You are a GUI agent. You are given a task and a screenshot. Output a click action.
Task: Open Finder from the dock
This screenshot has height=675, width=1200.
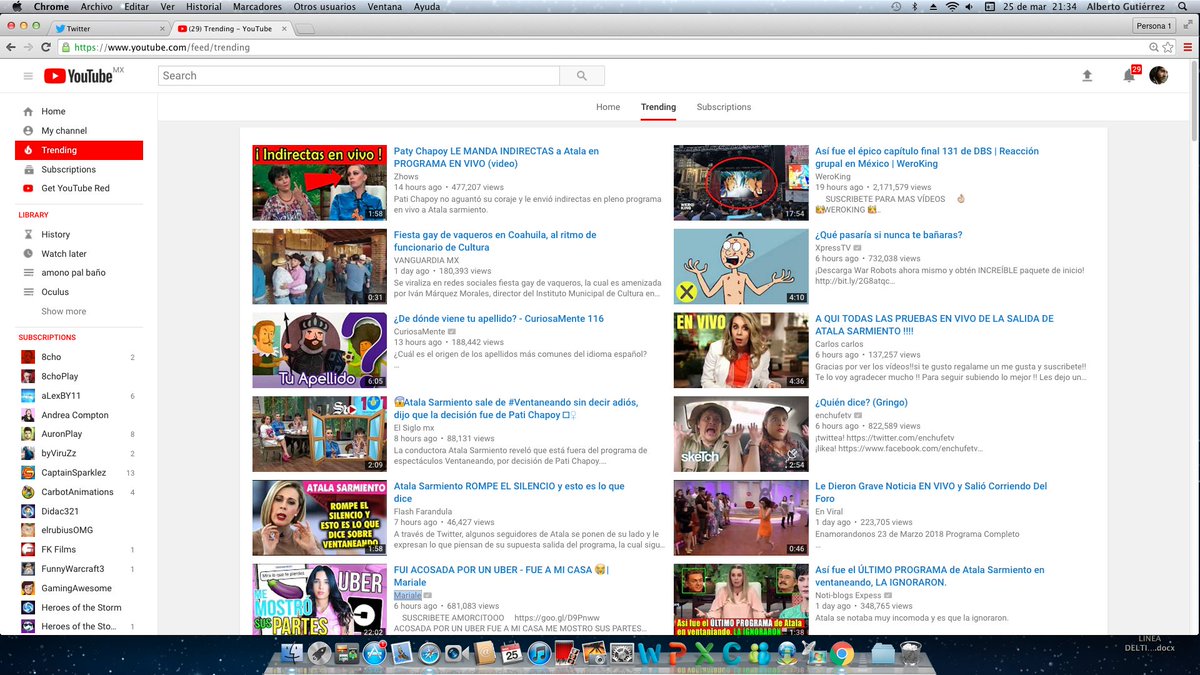(x=292, y=654)
